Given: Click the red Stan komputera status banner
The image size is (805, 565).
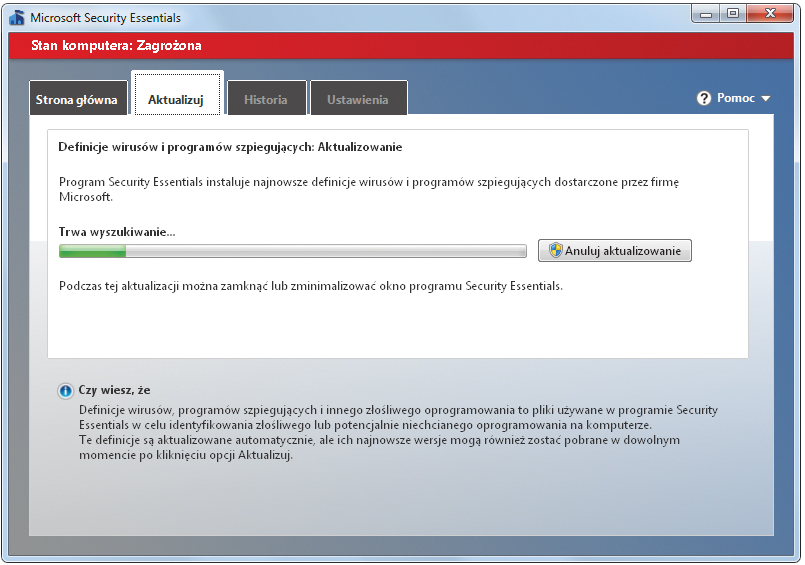Looking at the screenshot, I should [x=400, y=46].
